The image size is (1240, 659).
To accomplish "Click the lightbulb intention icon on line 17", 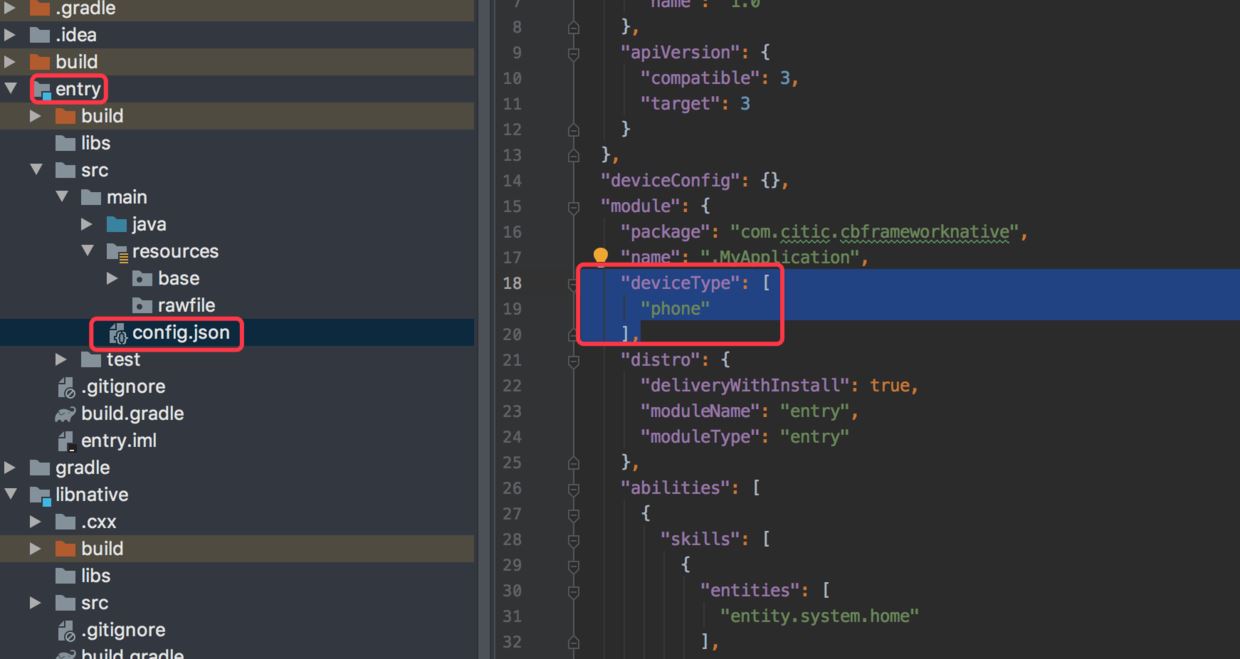I will (x=601, y=257).
